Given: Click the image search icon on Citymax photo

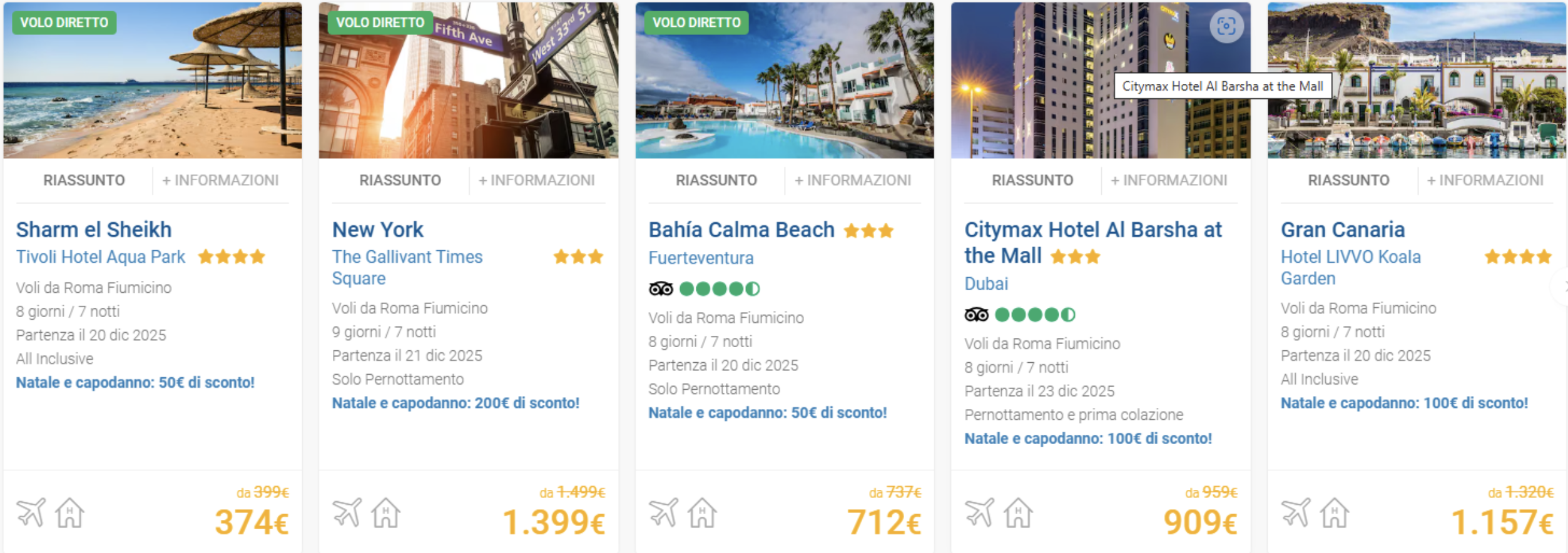Looking at the screenshot, I should coord(1226,26).
